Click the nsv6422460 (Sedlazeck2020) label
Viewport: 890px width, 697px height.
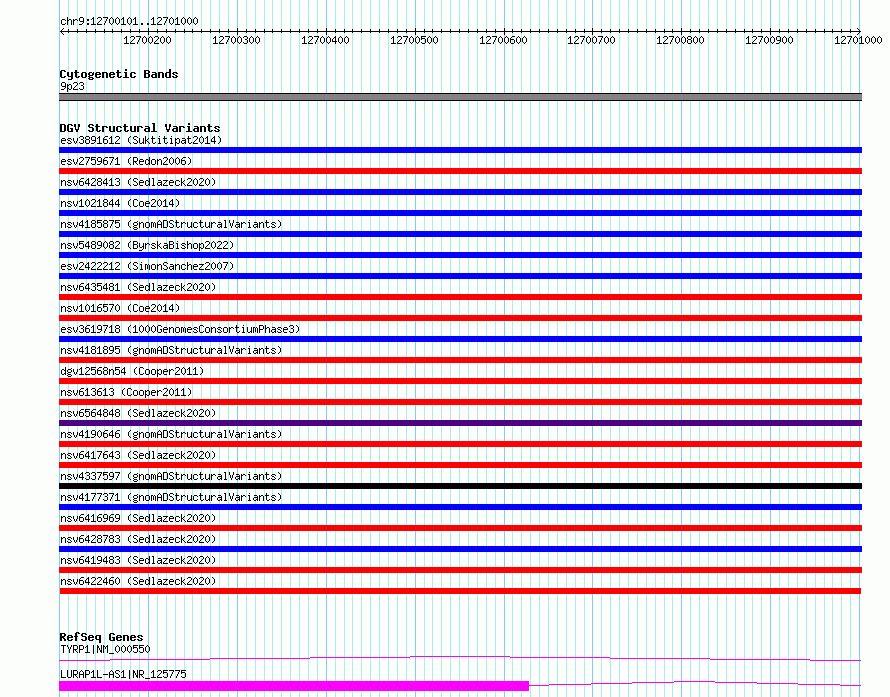click(x=138, y=581)
